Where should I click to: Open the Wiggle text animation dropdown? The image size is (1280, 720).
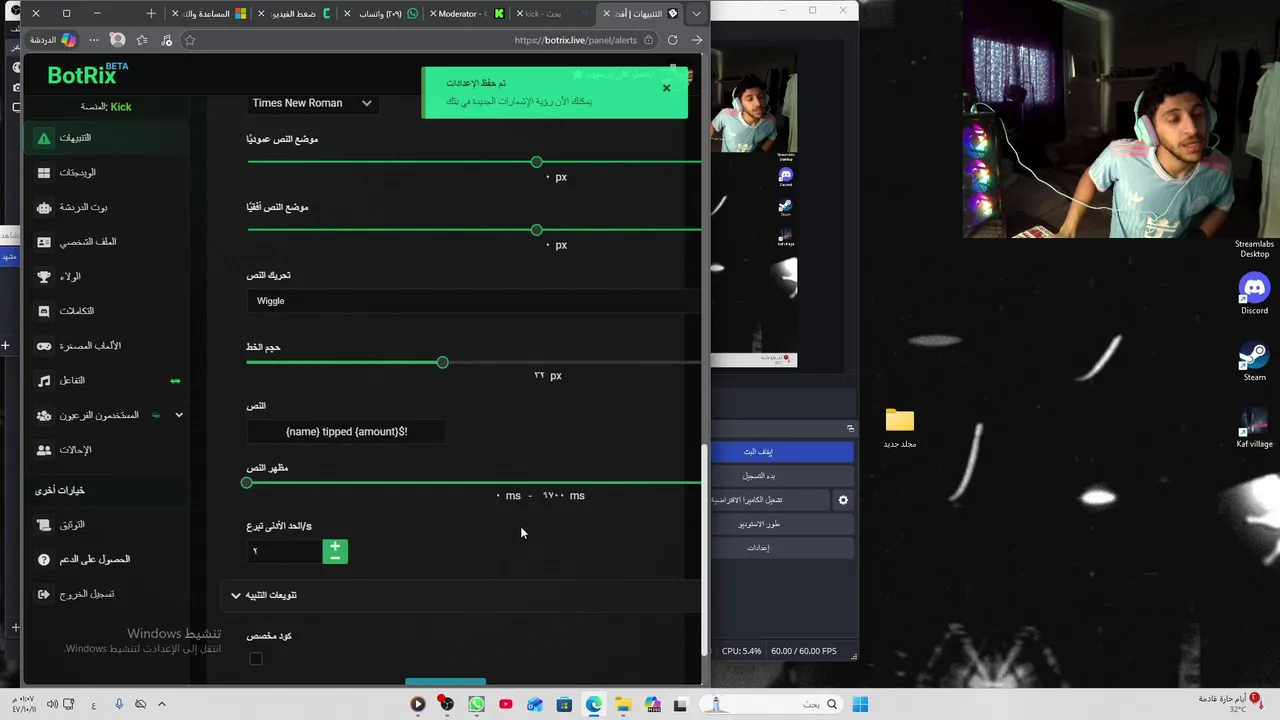click(474, 301)
